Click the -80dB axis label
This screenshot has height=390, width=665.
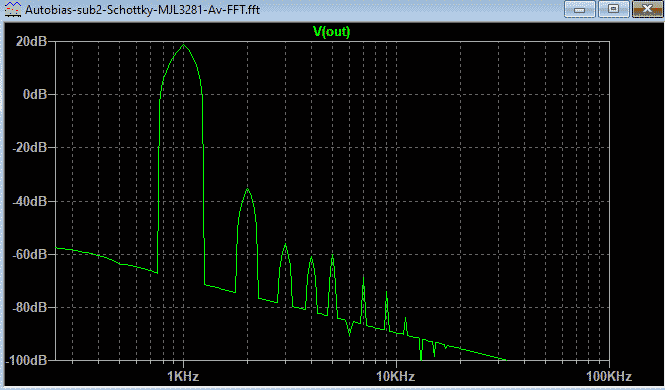pyautogui.click(x=29, y=307)
